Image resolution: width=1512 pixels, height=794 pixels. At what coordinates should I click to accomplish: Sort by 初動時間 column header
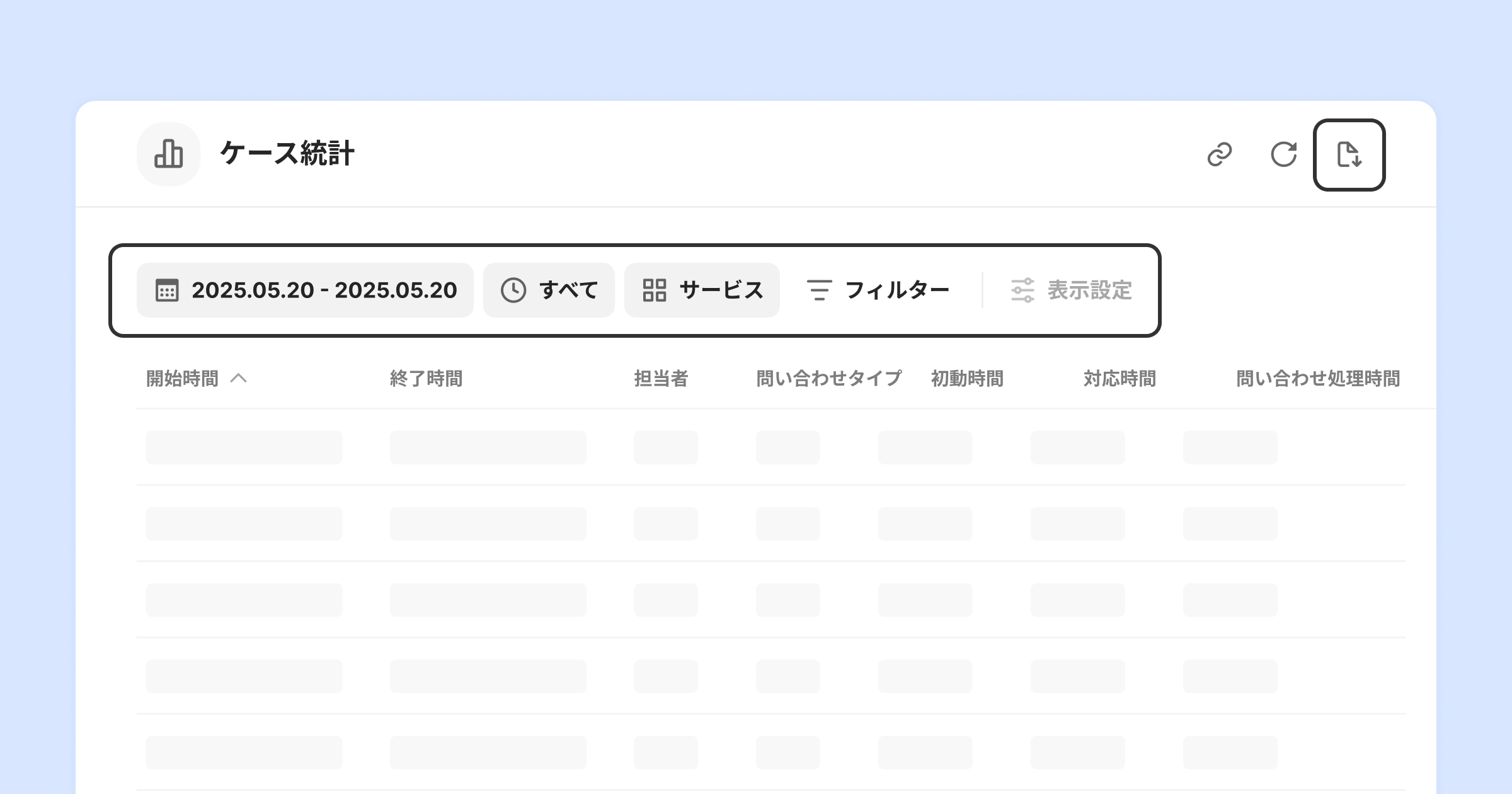[967, 379]
